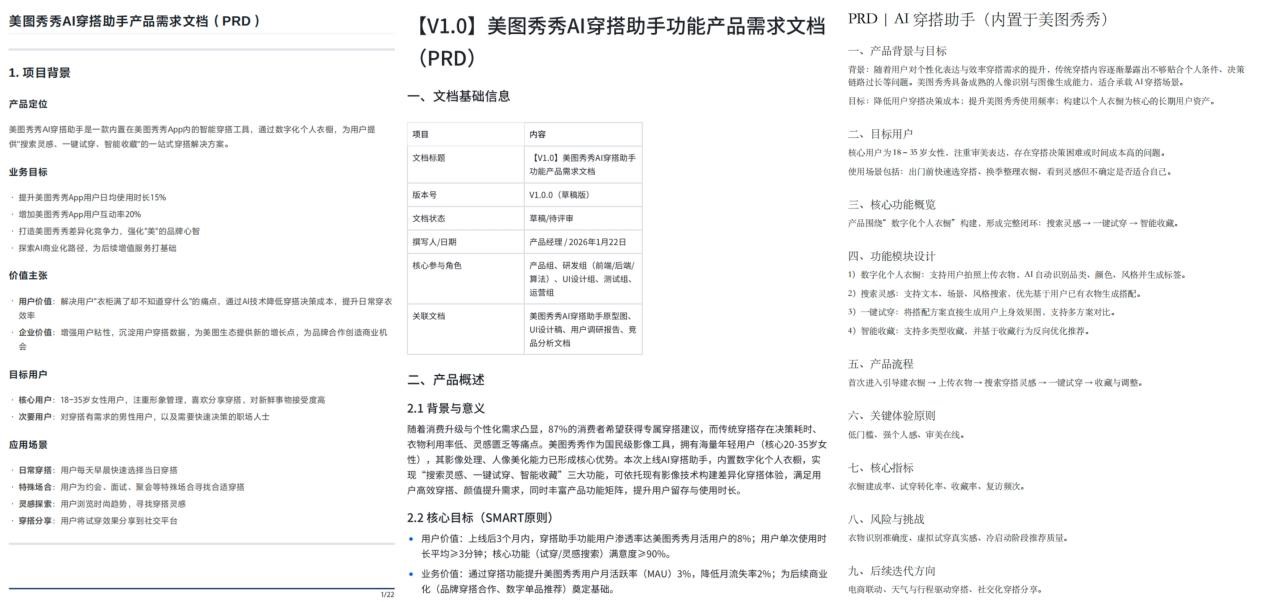Select the "四、功能模块设计" heading

pos(892,256)
